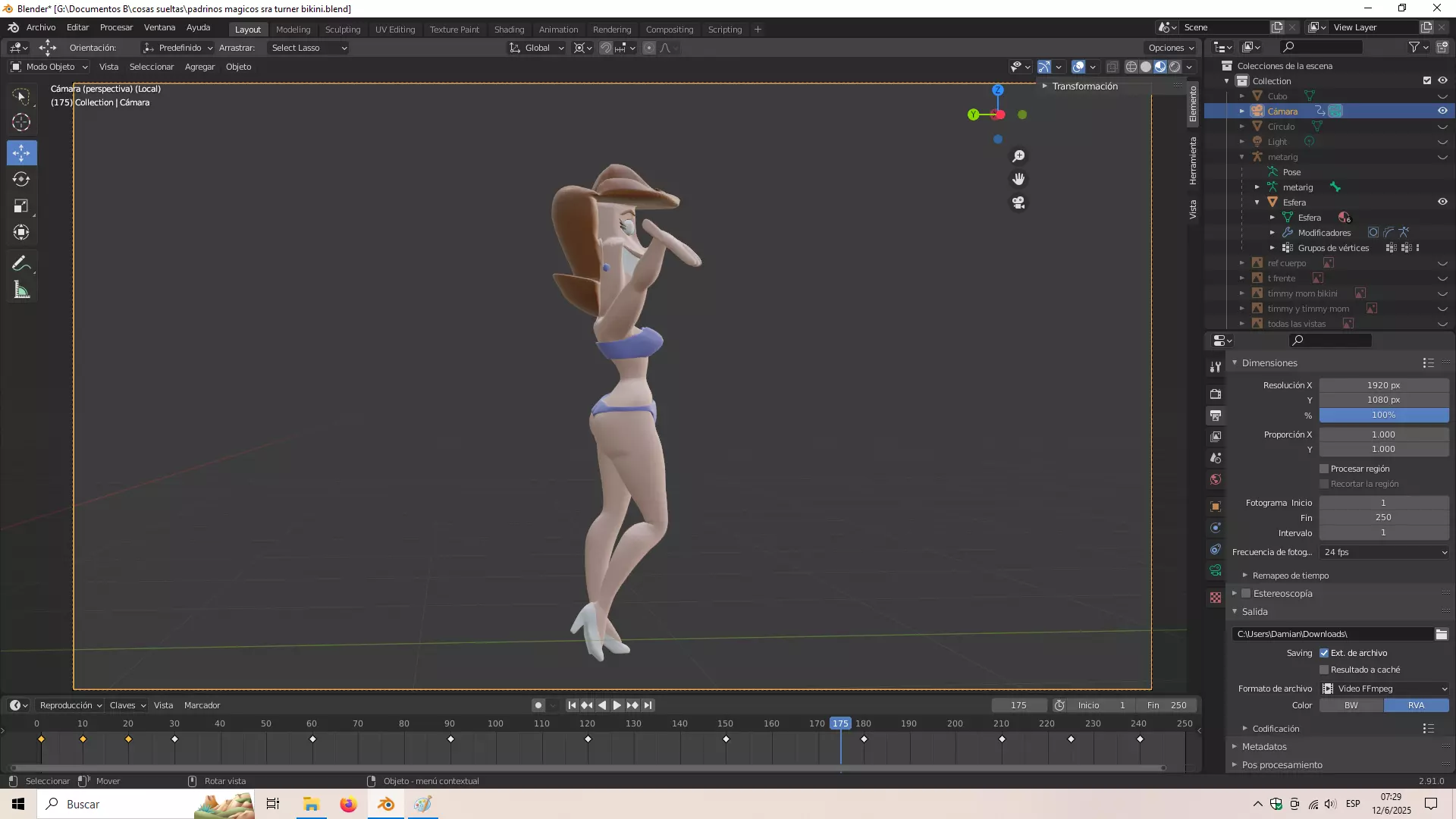Collapse the metarig tree item
This screenshot has height=819, width=1456.
coord(1242,157)
